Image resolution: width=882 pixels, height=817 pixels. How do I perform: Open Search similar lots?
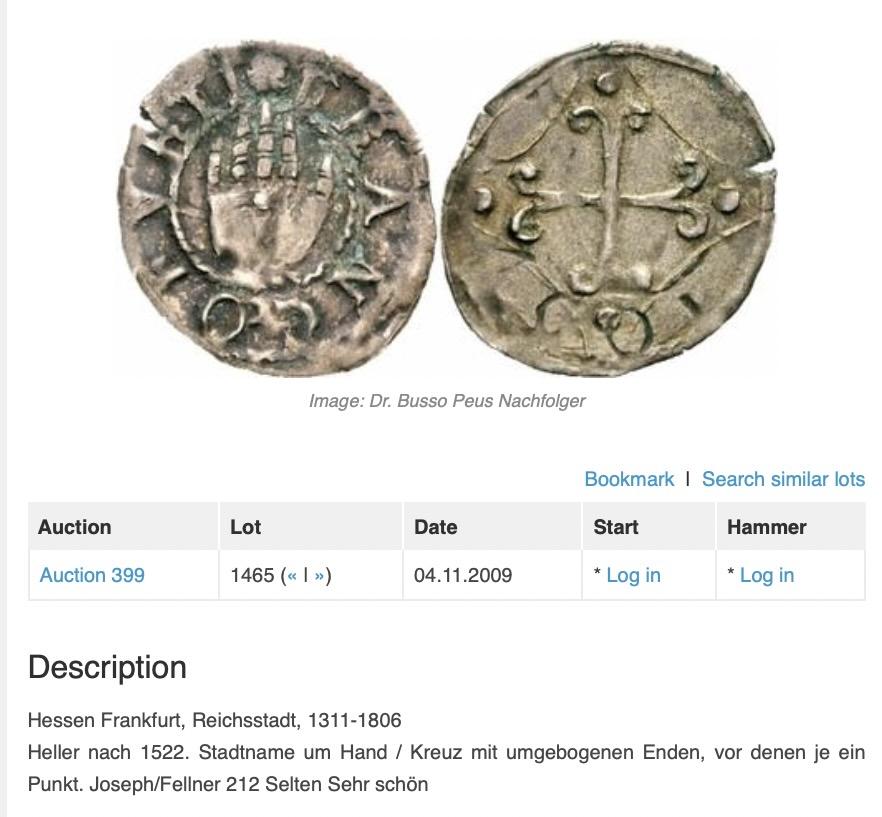[784, 479]
